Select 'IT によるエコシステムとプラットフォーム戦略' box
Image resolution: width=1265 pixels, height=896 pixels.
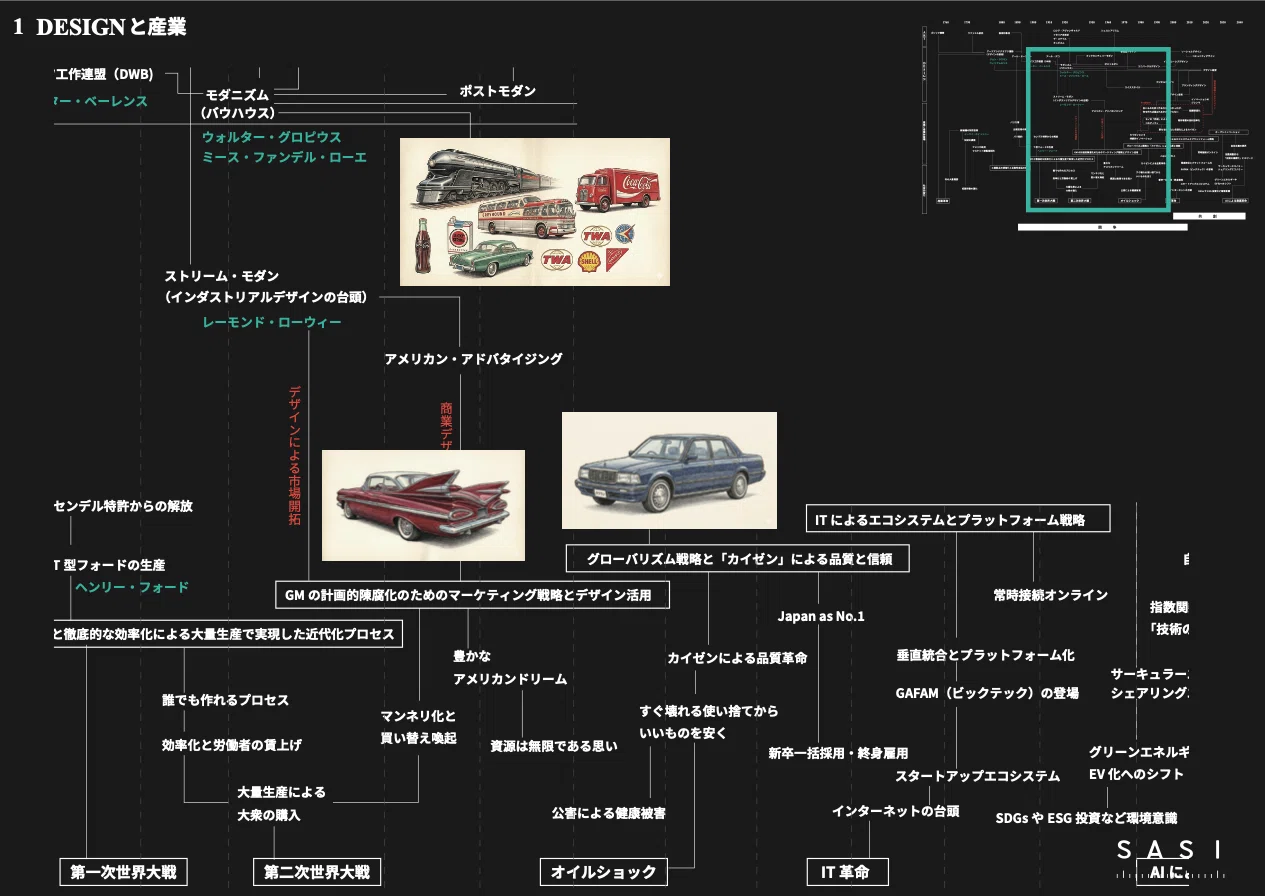coord(959,518)
